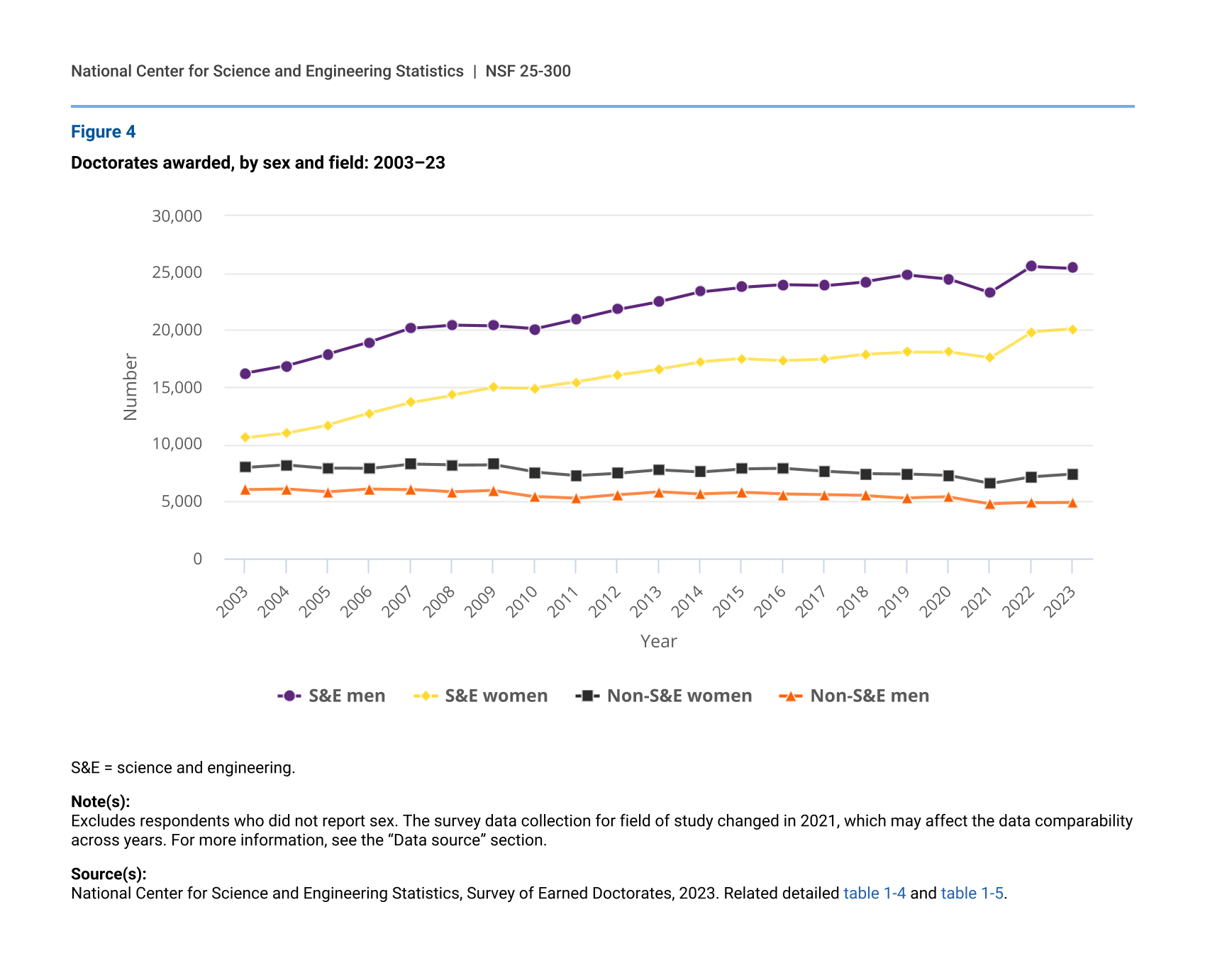Click the Year axis title

click(658, 641)
